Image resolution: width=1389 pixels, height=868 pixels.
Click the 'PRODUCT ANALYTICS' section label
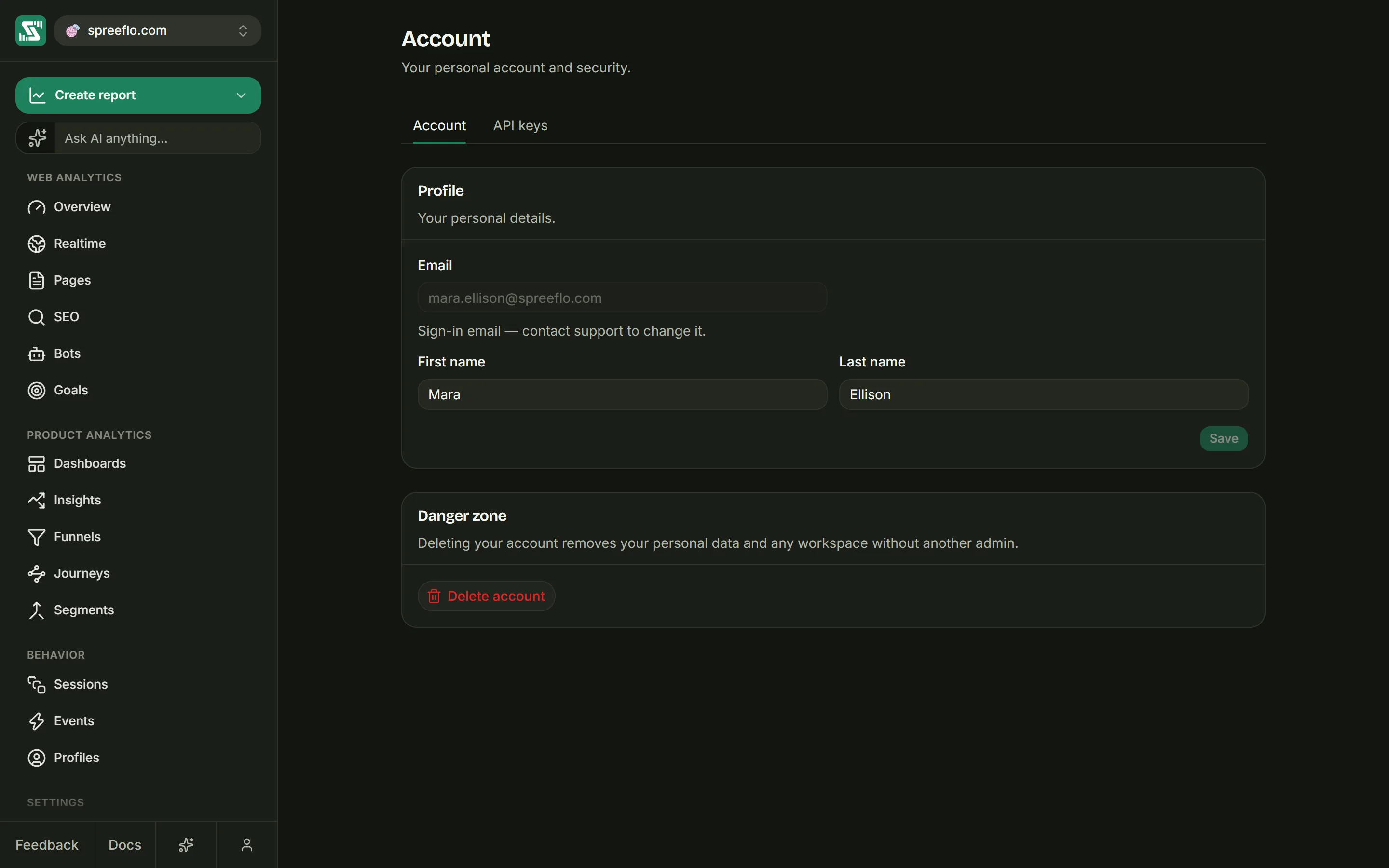89,435
